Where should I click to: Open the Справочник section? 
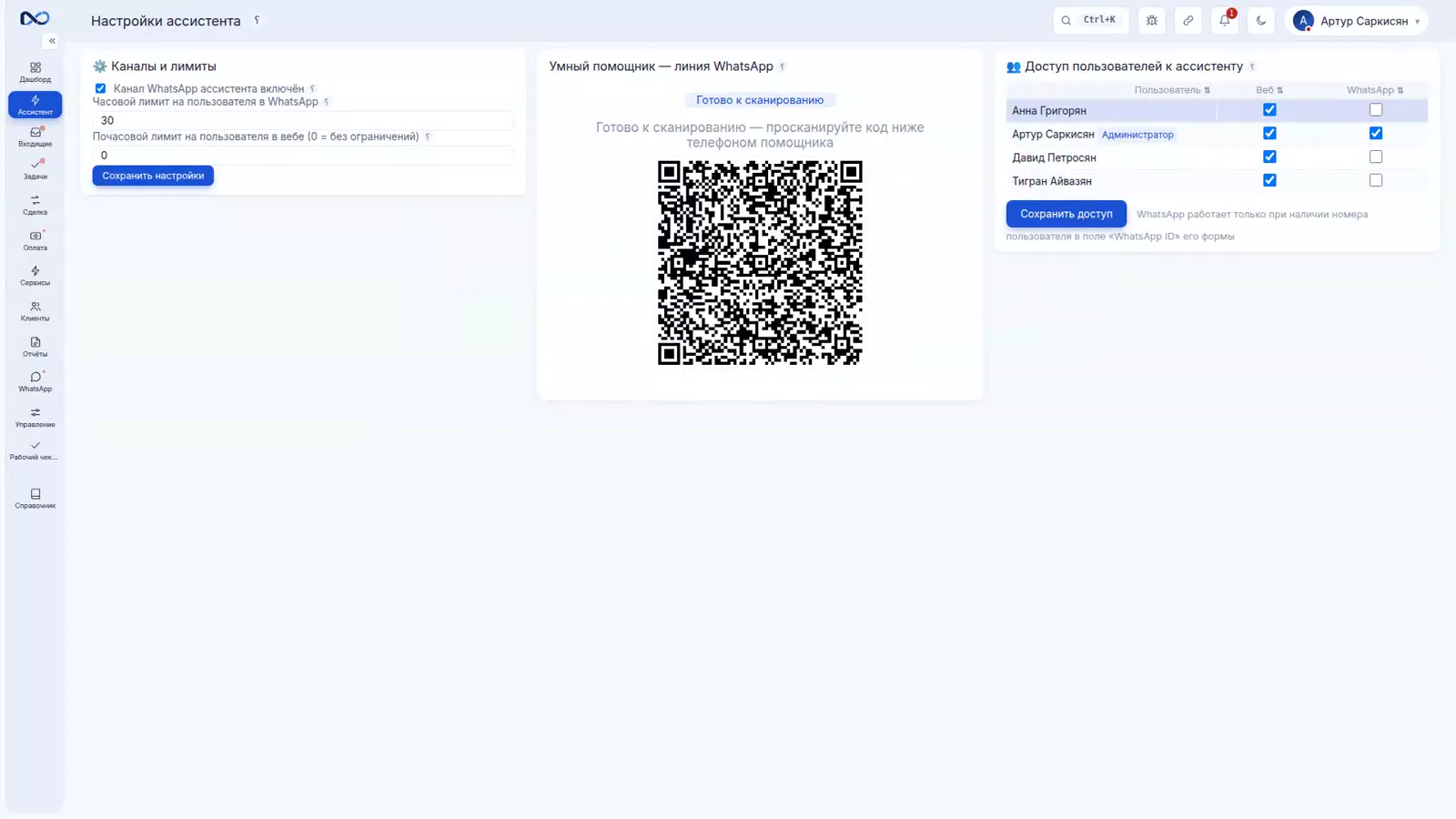click(35, 499)
